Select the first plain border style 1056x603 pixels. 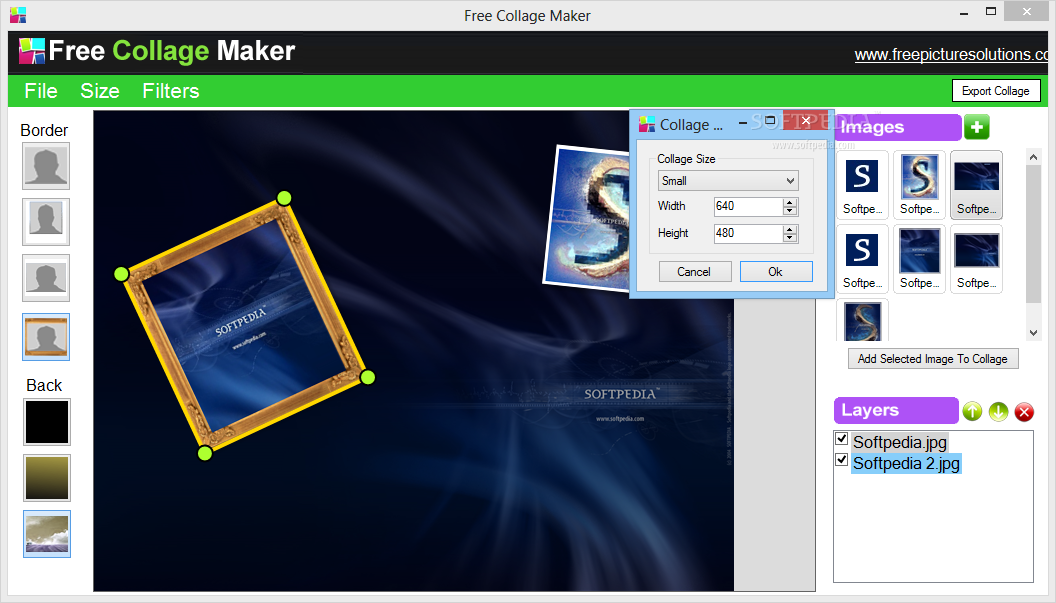click(x=46, y=166)
